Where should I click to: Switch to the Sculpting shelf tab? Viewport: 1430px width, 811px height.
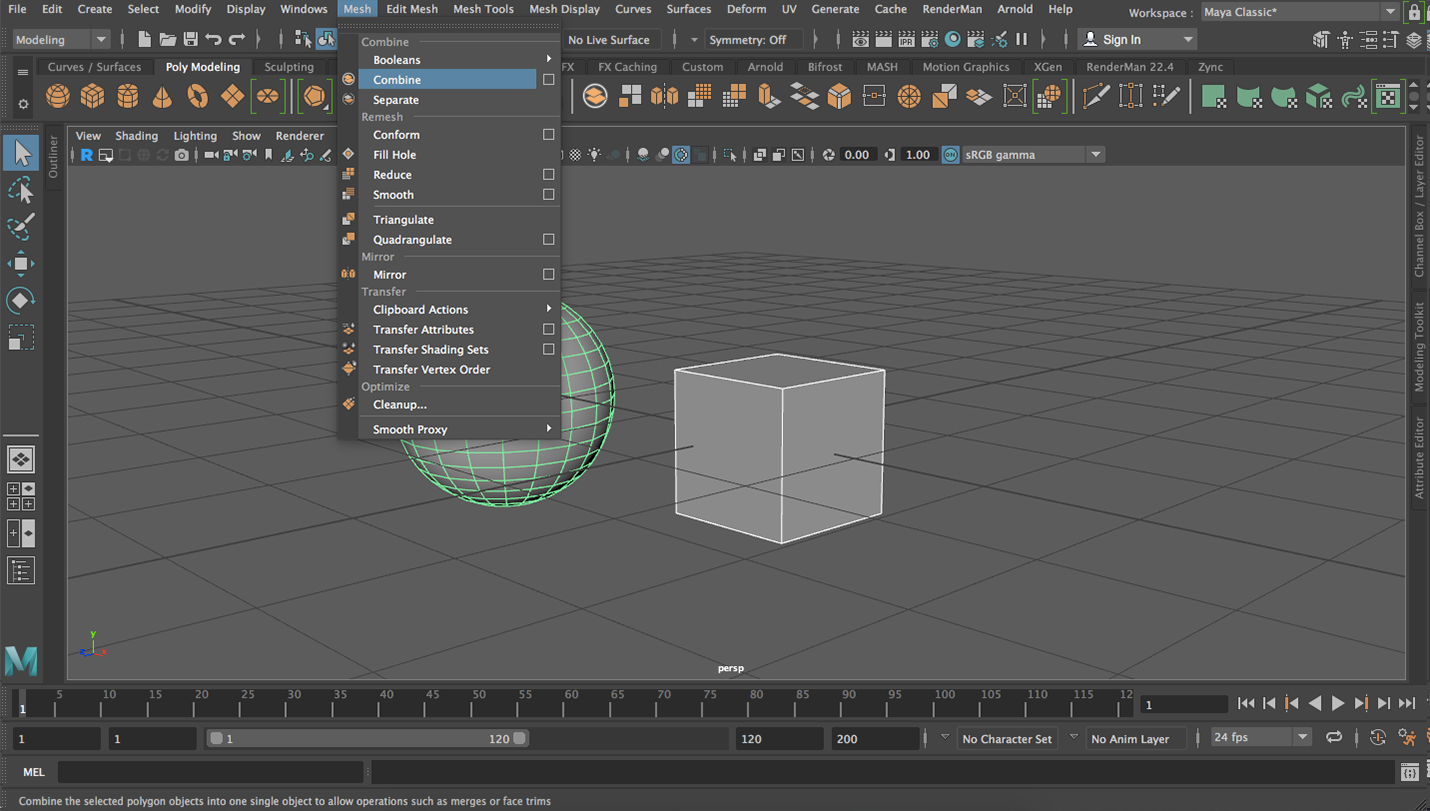pos(289,67)
